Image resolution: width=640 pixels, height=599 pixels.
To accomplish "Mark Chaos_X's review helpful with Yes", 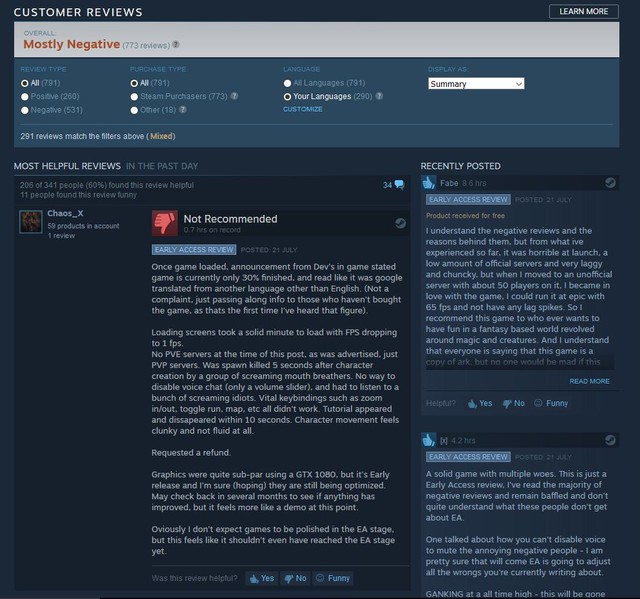I will point(262,578).
